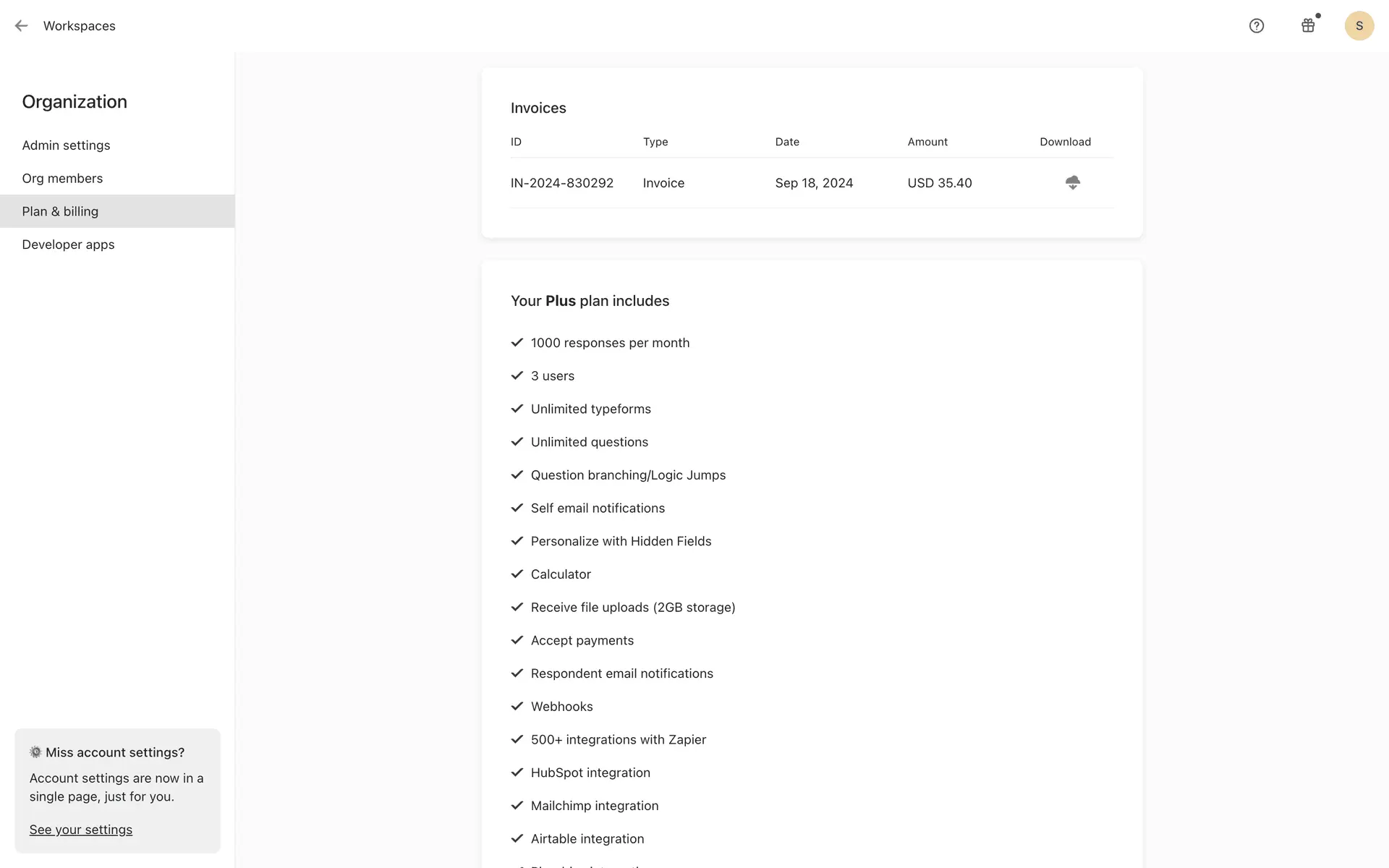Viewport: 1389px width, 868px height.
Task: Click the Date column header
Action: [787, 142]
